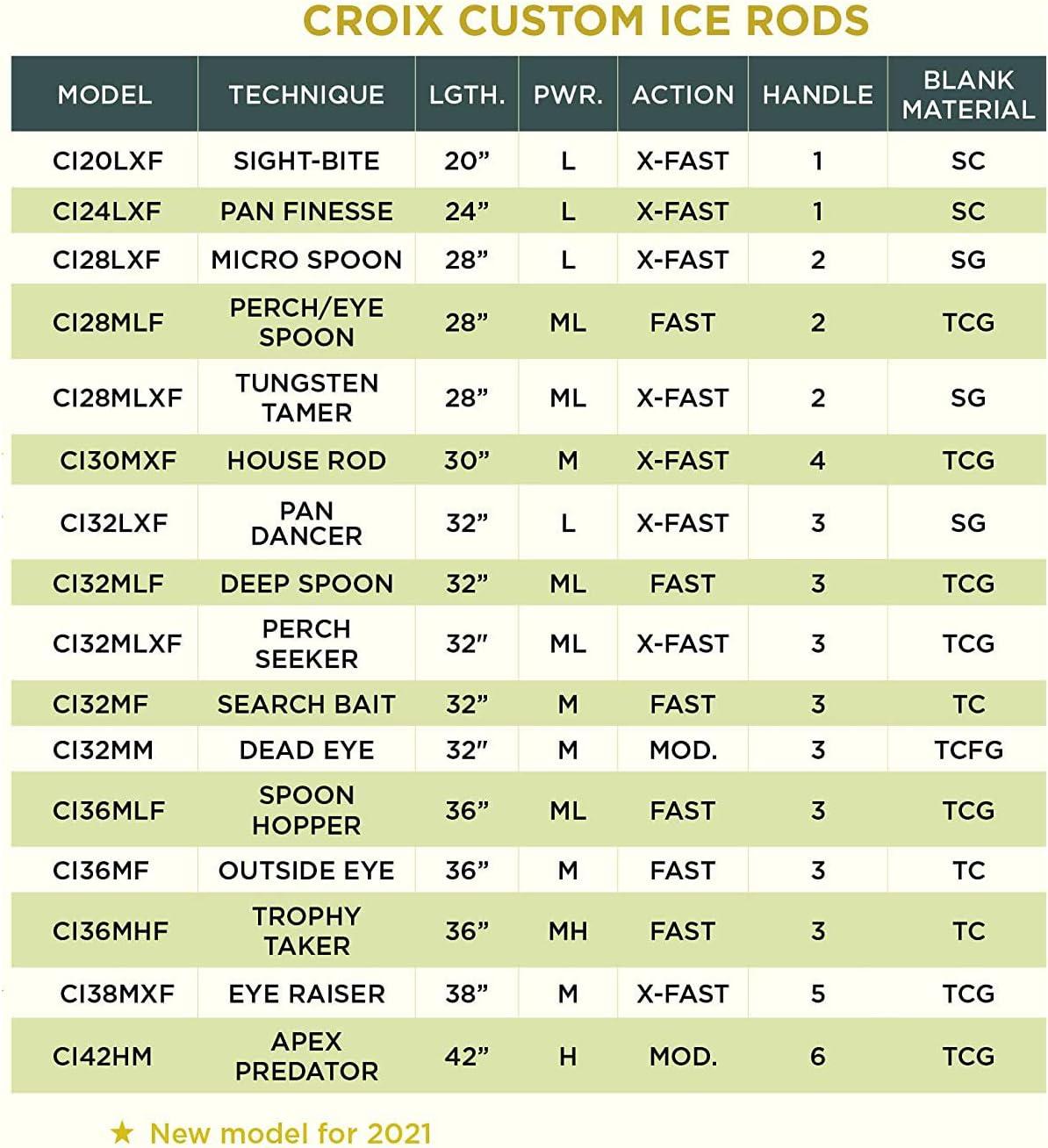This screenshot has height=1148, width=1048.
Task: Click the TECHNIQUE column header
Action: click(306, 95)
